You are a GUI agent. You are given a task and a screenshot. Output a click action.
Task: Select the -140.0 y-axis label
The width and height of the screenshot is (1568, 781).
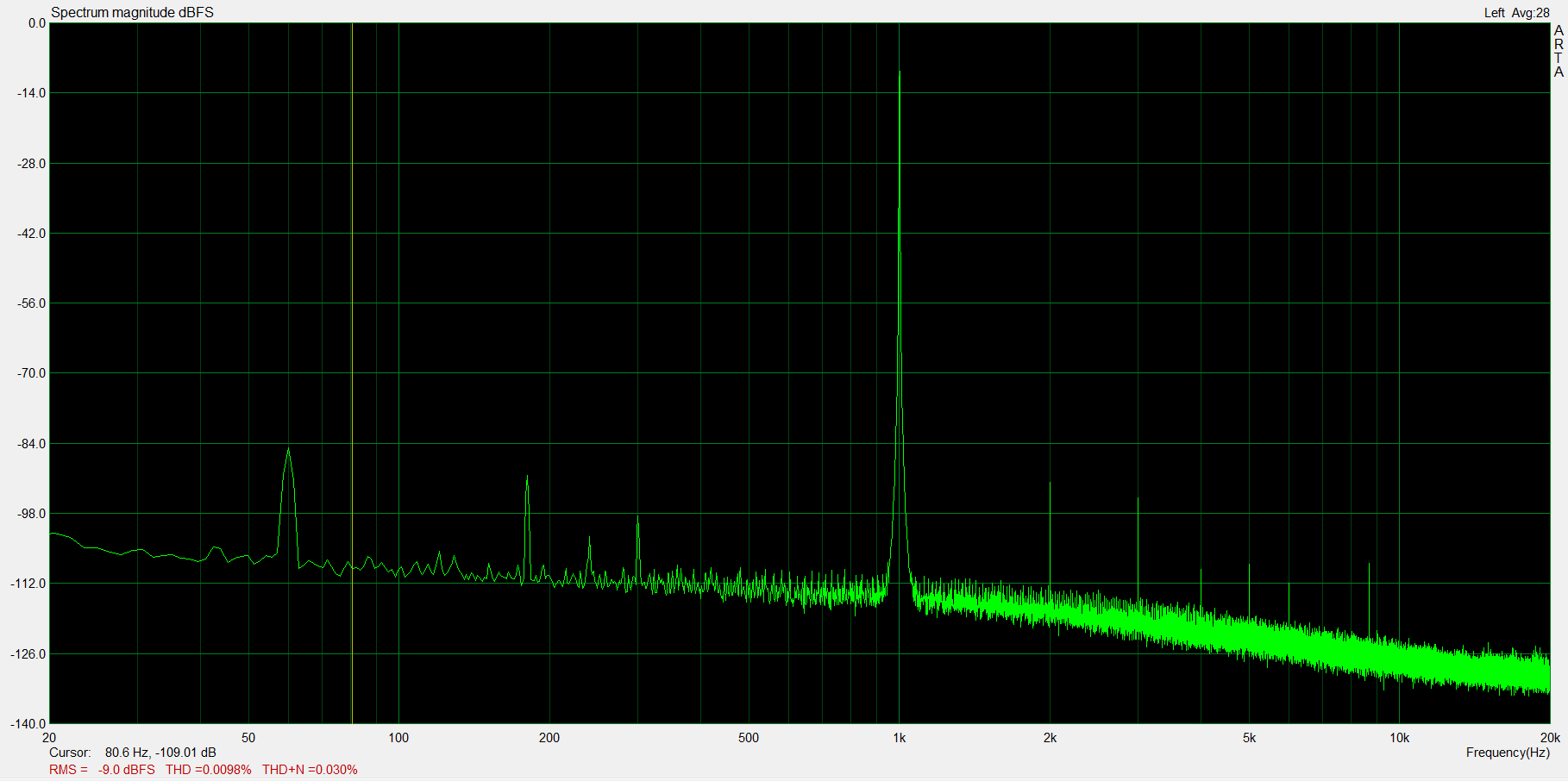[28, 724]
